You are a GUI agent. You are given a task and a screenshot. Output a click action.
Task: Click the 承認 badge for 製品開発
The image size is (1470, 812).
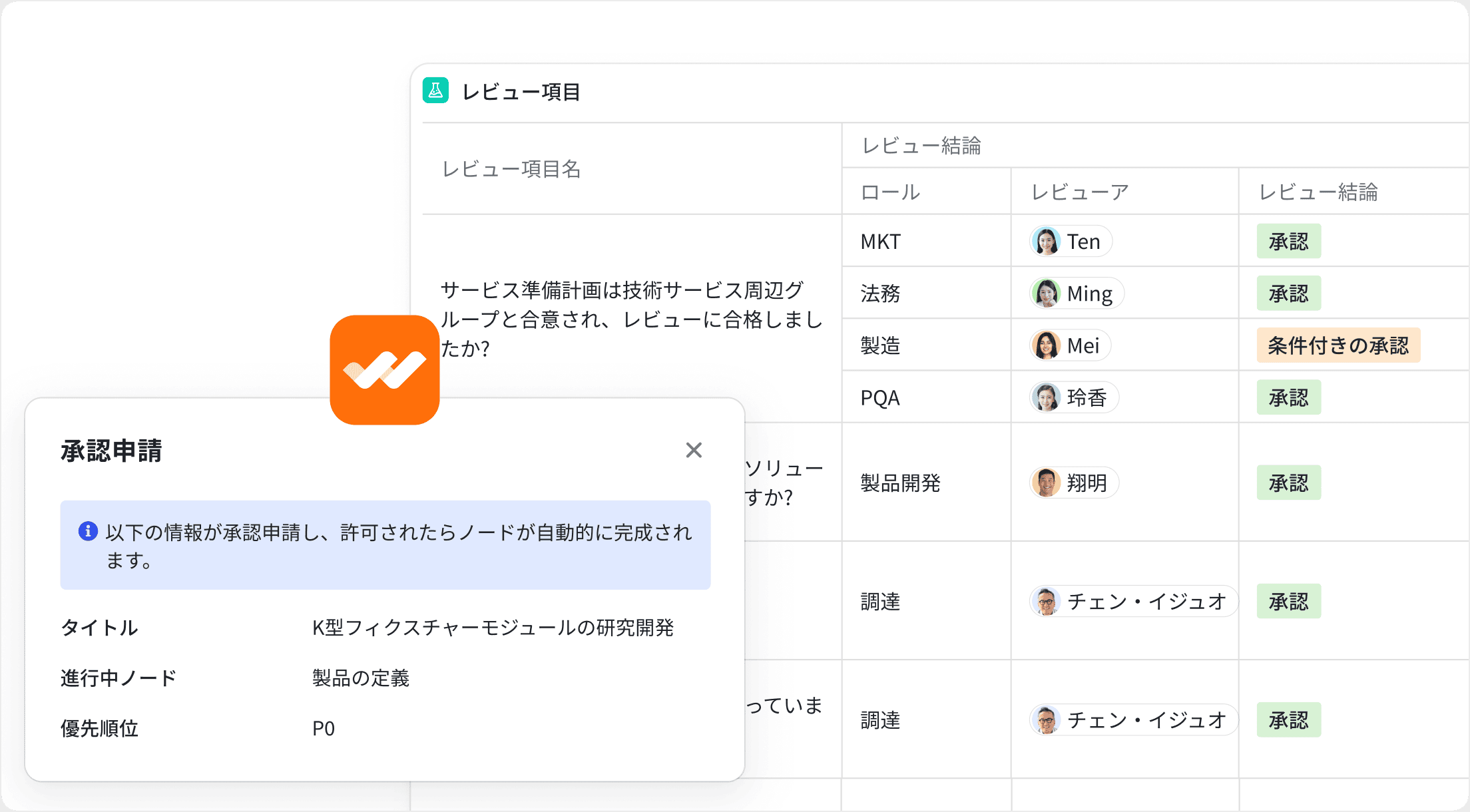[1288, 483]
